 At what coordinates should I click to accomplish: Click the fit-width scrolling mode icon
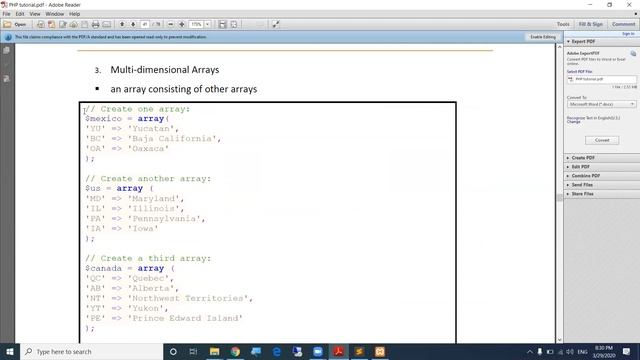(x=222, y=24)
